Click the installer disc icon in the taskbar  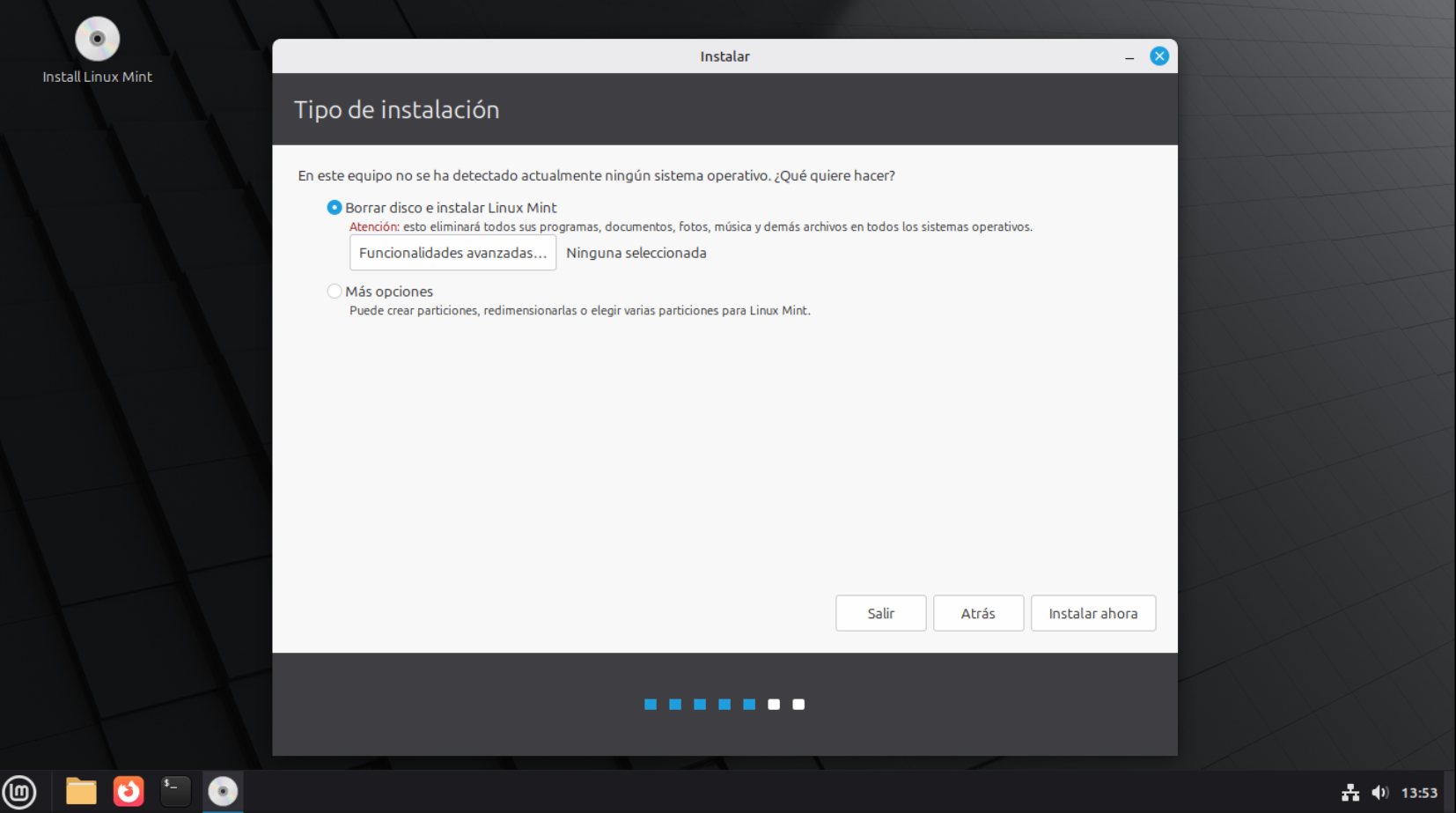(223, 792)
